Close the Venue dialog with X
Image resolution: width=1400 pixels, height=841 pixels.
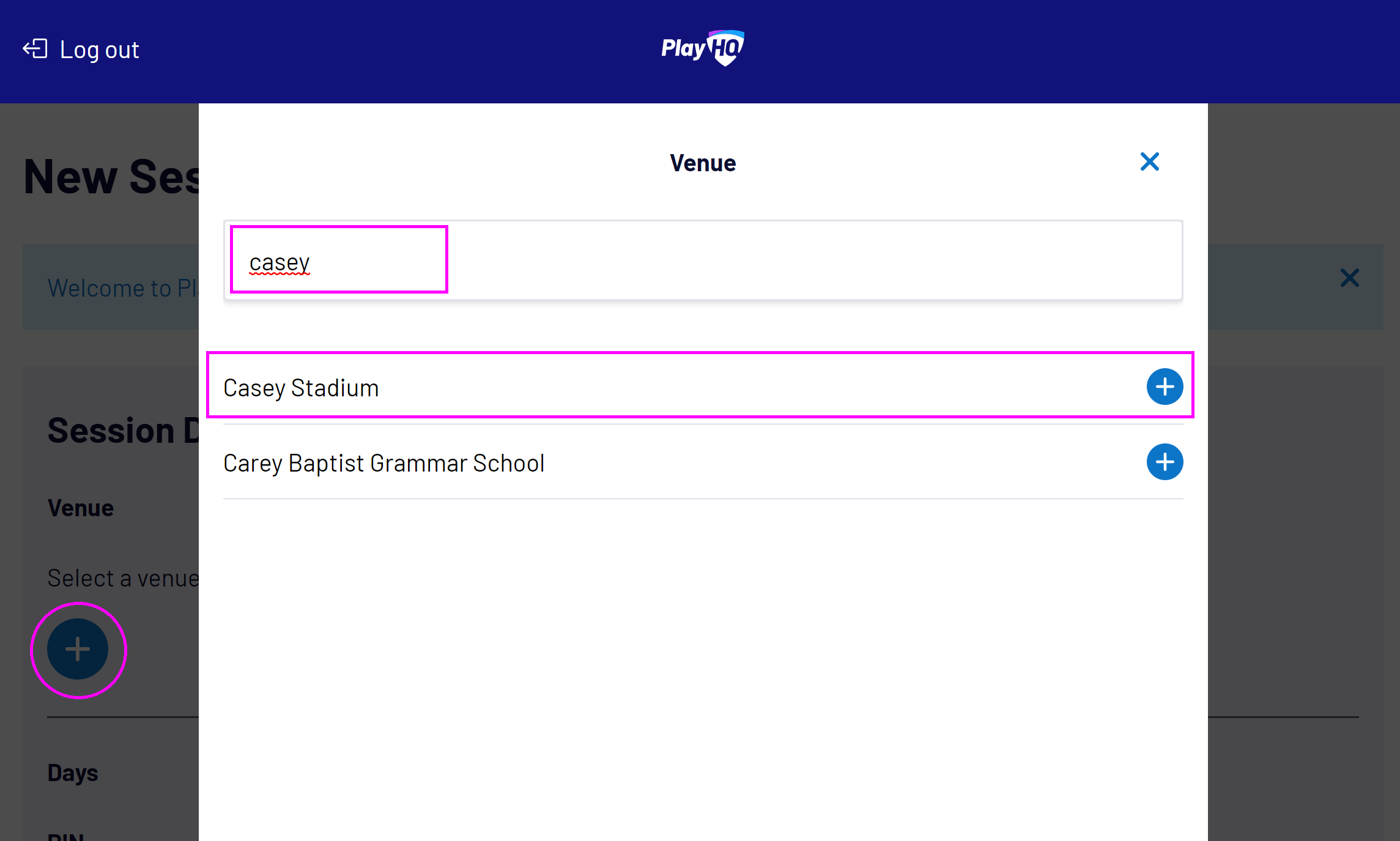1149,162
